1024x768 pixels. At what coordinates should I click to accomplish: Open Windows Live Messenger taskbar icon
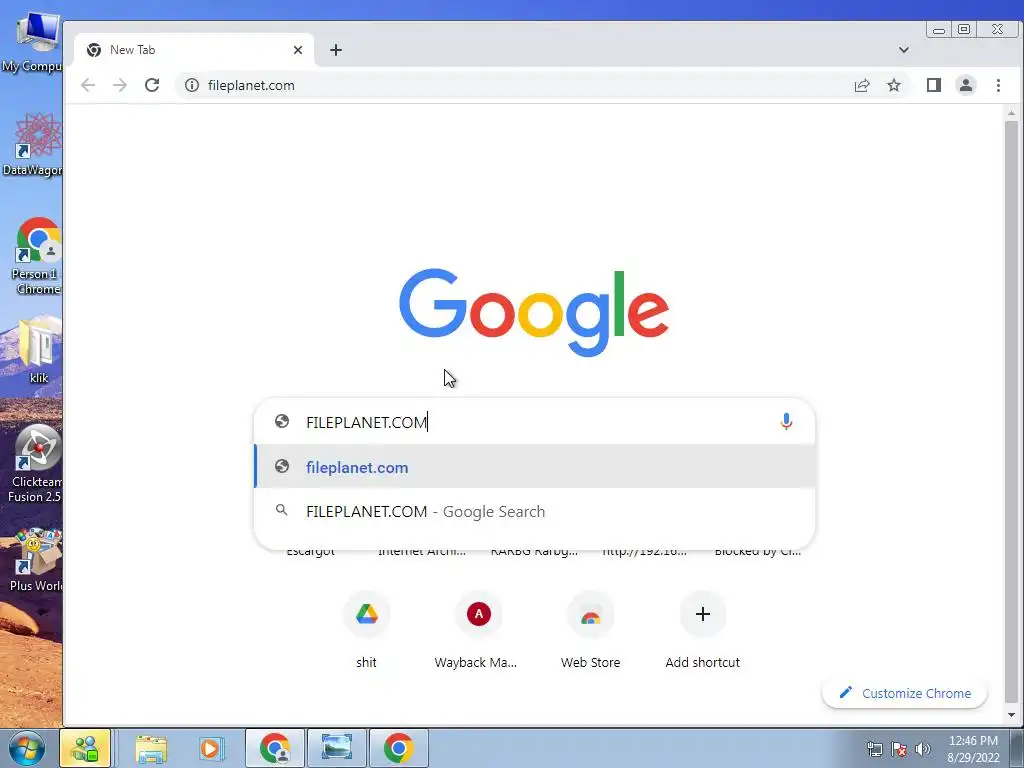[86, 748]
